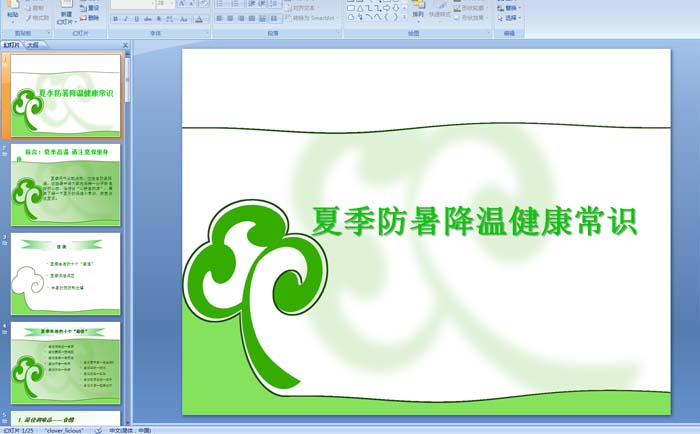Image resolution: width=700 pixels, height=434 pixels.
Task: Open the font name combo box
Action: coord(133,4)
